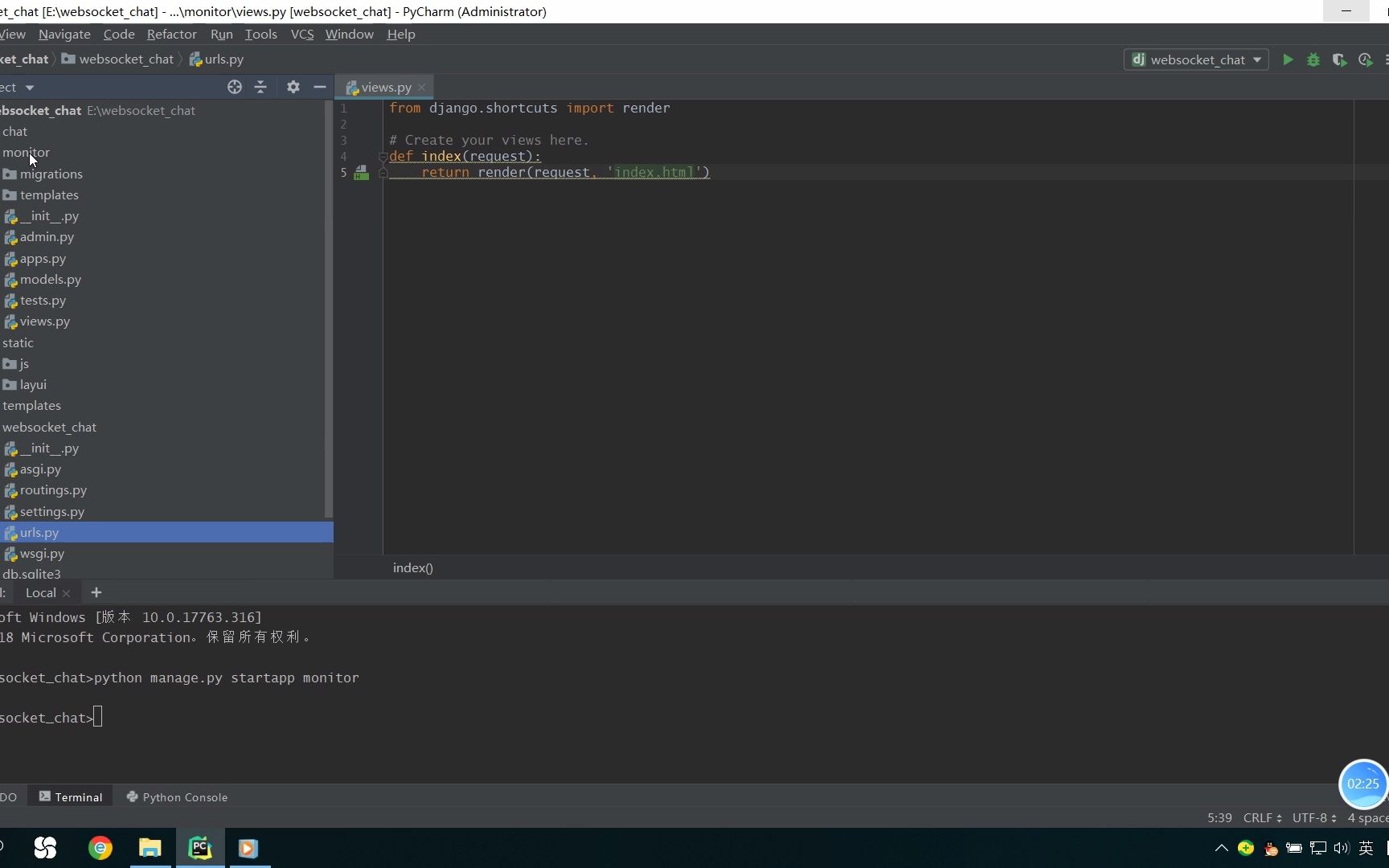Hide the project tool window

319,87
